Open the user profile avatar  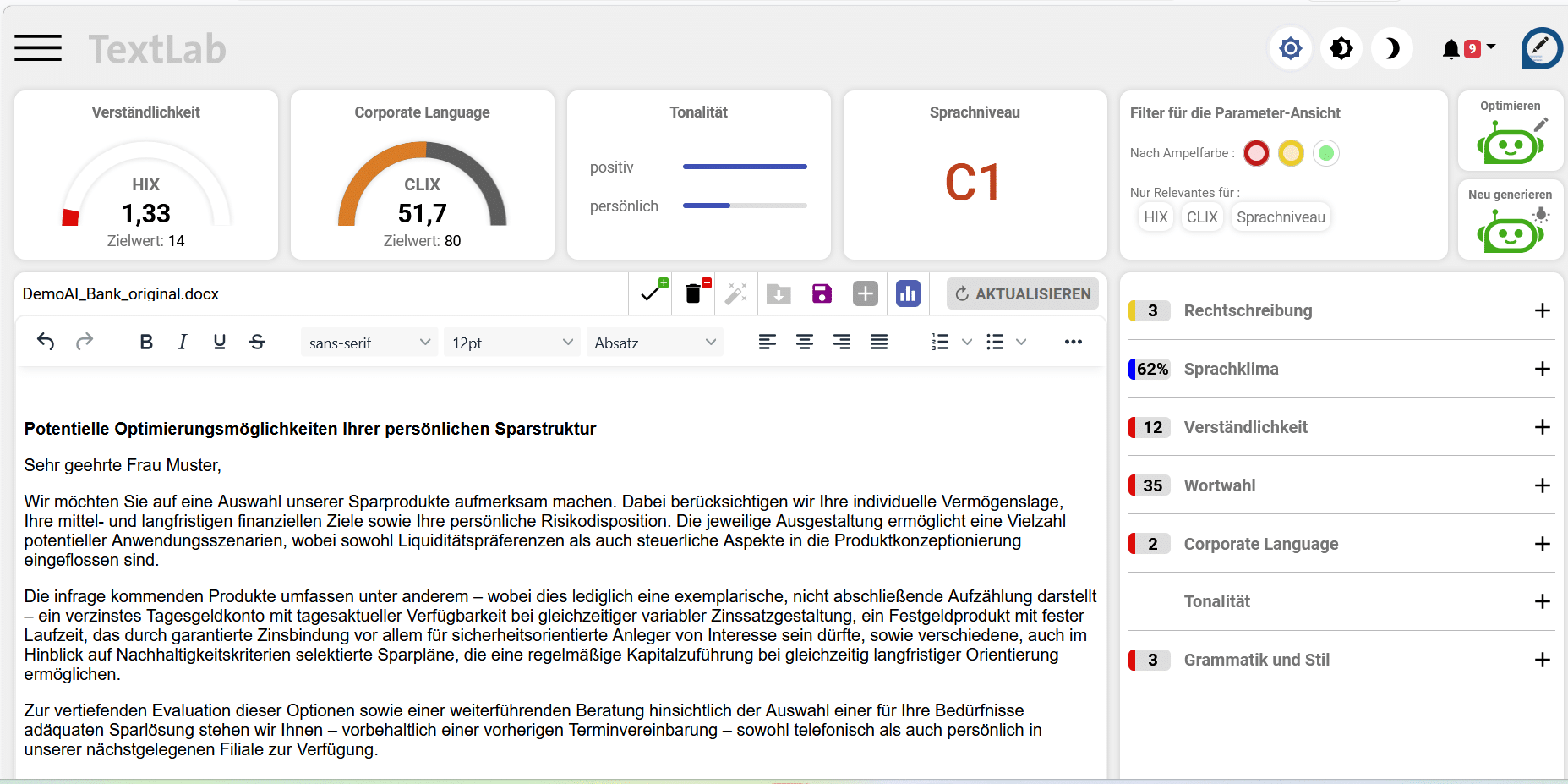[x=1542, y=48]
